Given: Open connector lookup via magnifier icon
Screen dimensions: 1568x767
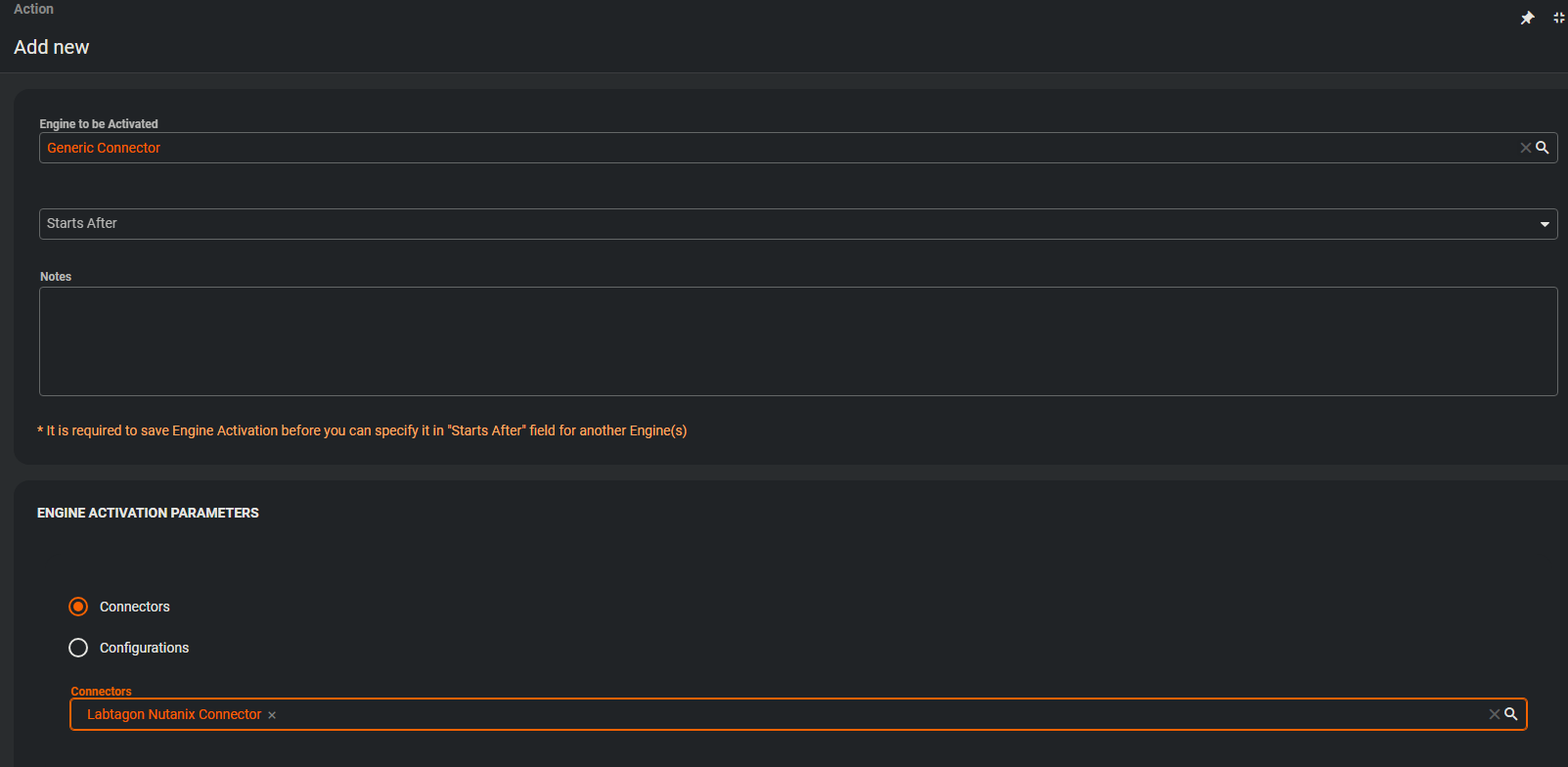Looking at the screenshot, I should (x=1511, y=714).
